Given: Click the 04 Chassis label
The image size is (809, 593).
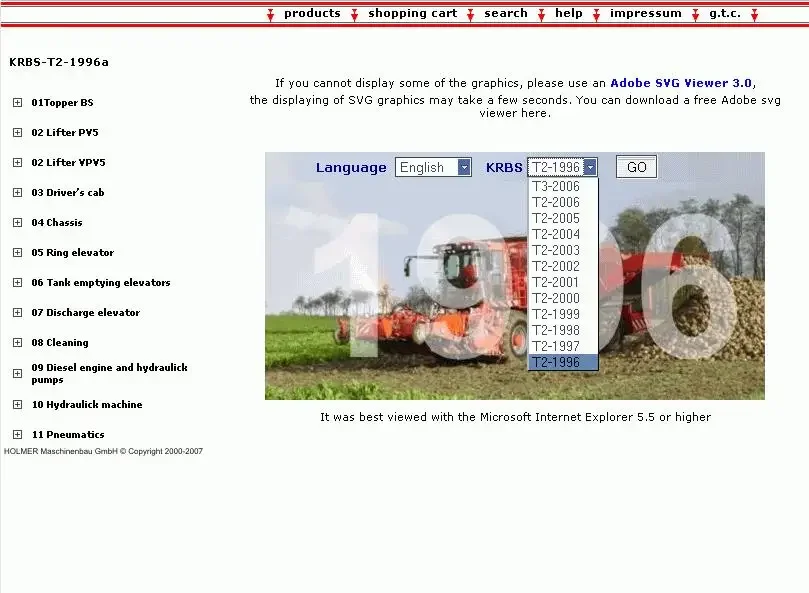Looking at the screenshot, I should point(57,222).
